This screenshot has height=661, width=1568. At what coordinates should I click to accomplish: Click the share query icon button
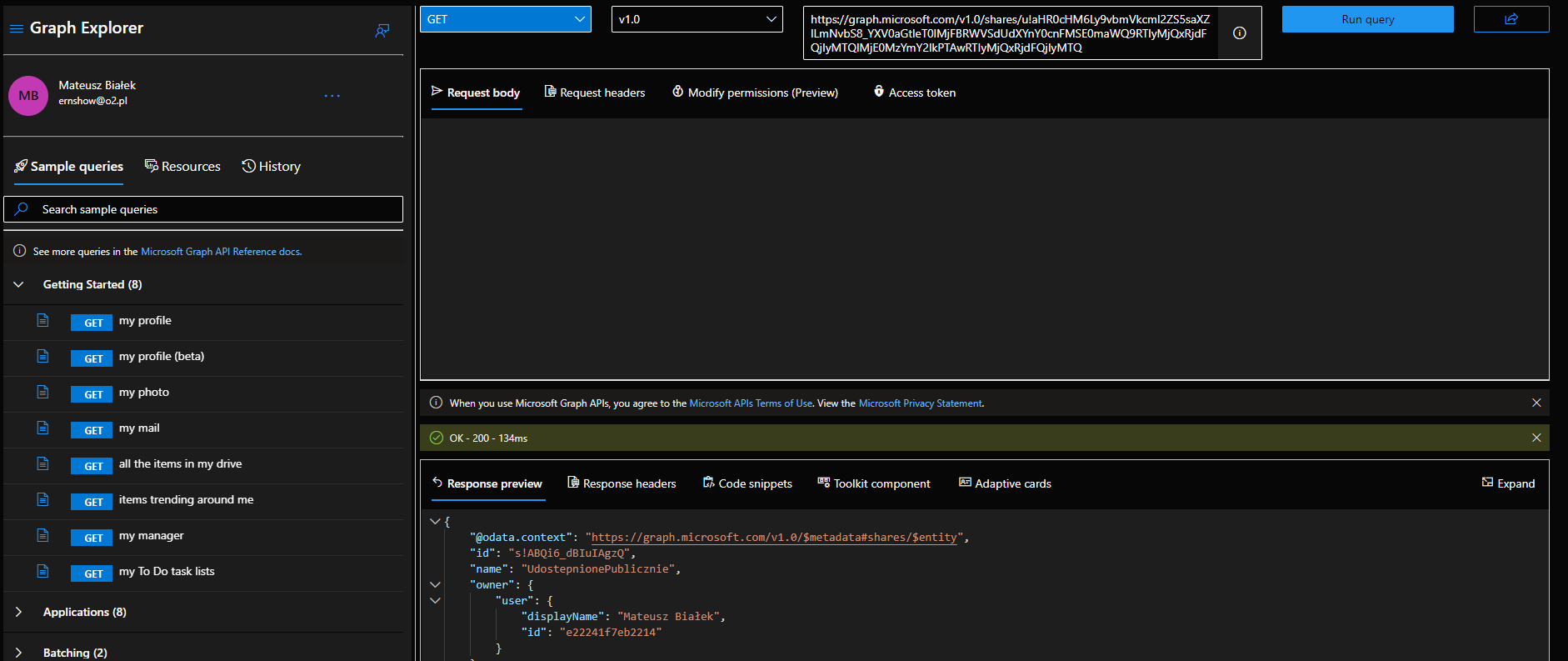point(1511,19)
